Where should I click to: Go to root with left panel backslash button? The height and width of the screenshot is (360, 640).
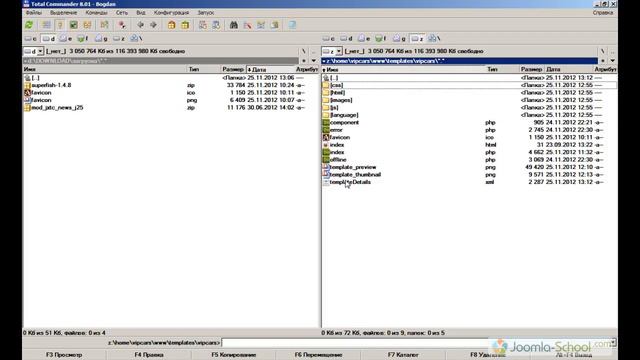point(304,51)
